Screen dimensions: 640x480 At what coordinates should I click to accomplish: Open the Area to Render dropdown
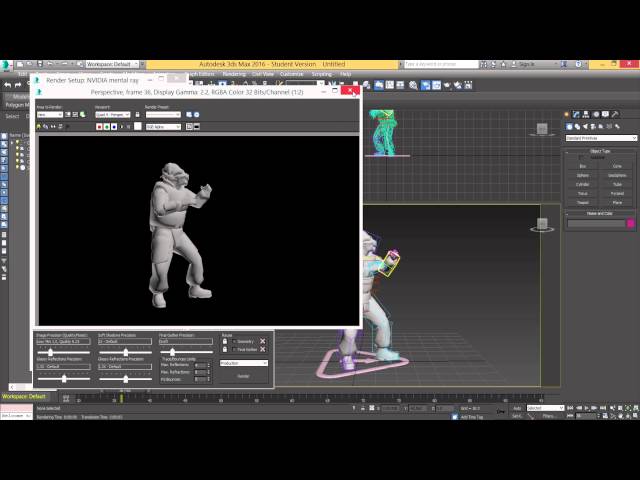49,115
